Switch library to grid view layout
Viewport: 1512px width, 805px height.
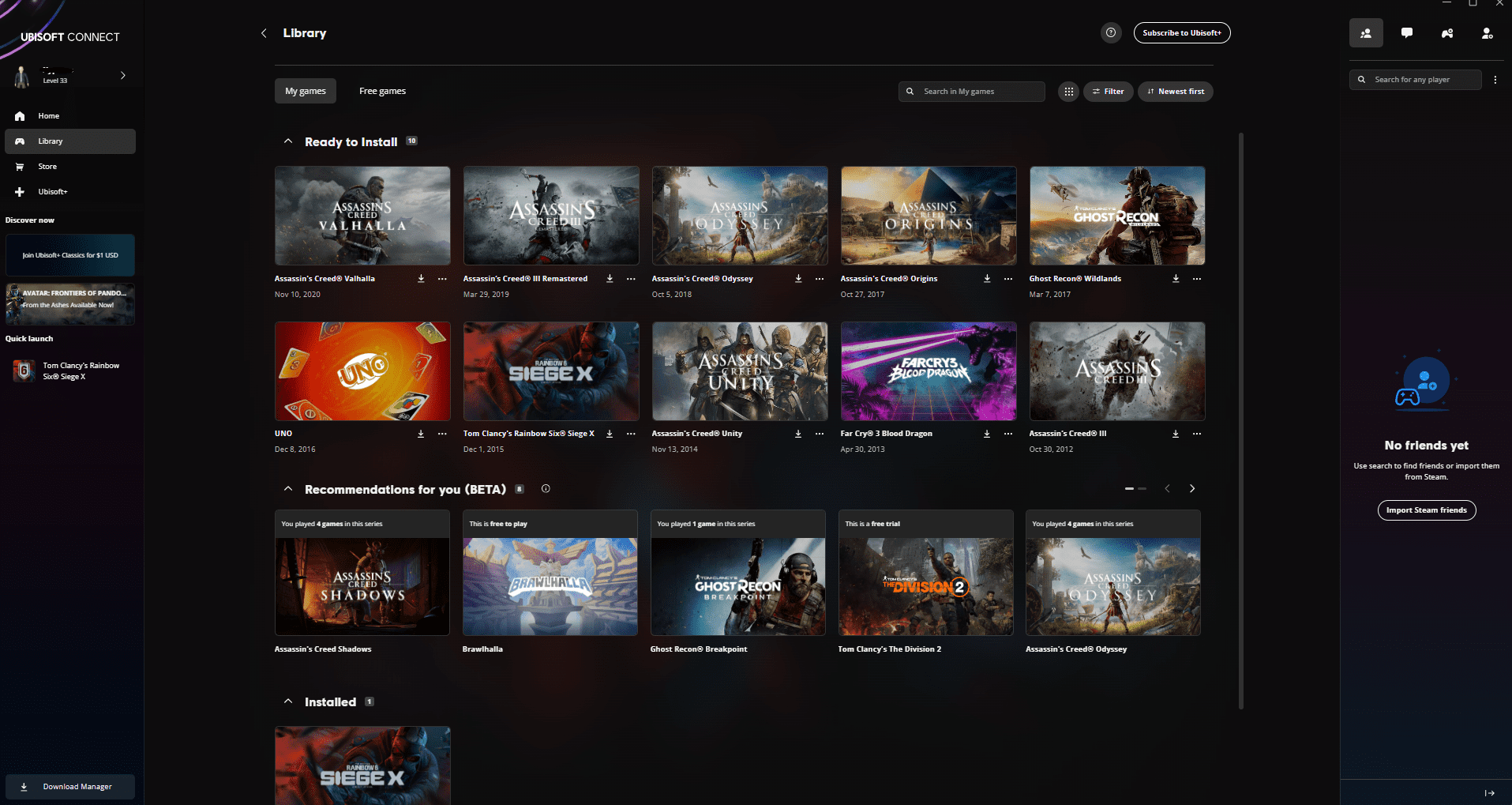(1068, 91)
